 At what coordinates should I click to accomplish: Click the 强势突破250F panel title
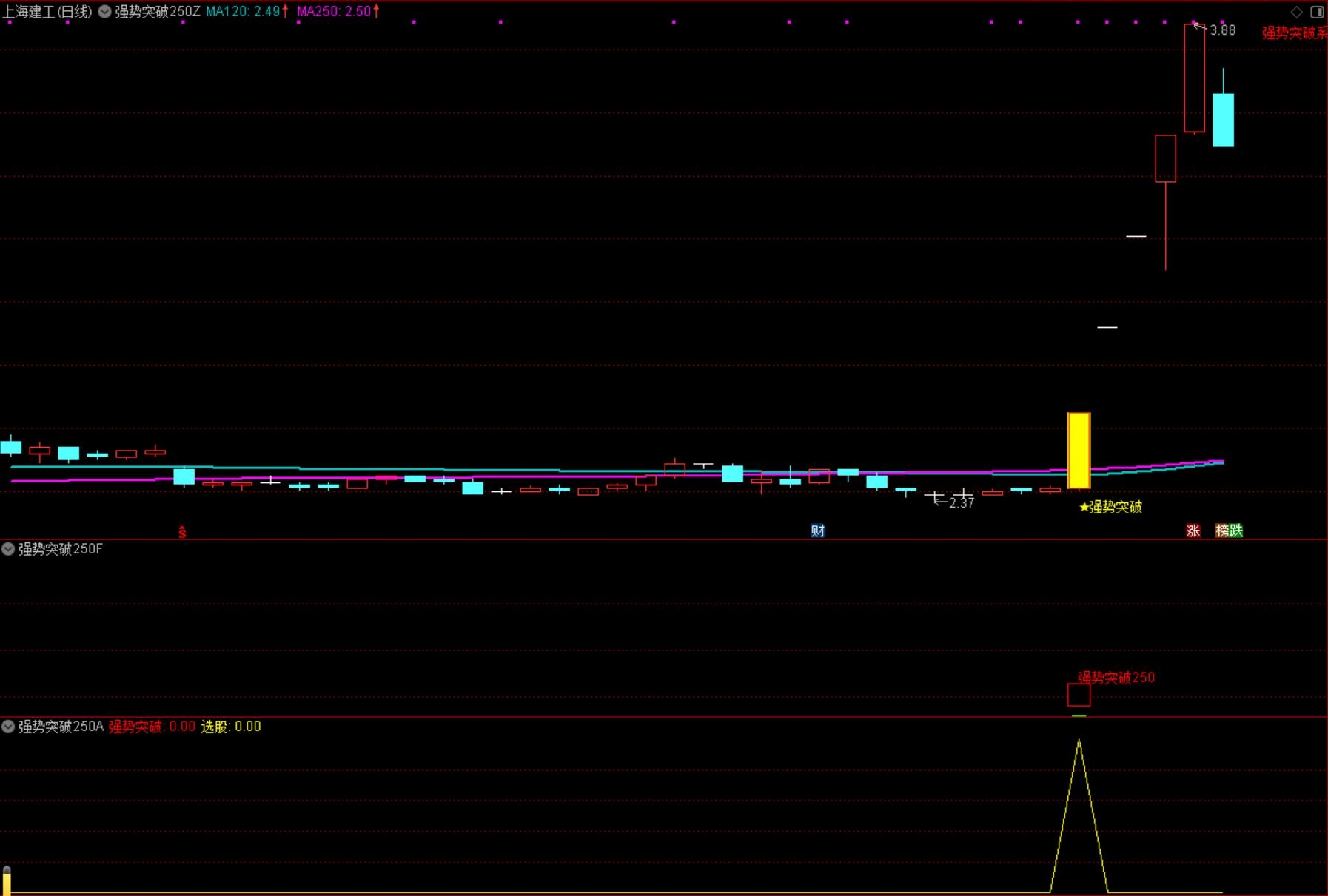click(x=60, y=549)
